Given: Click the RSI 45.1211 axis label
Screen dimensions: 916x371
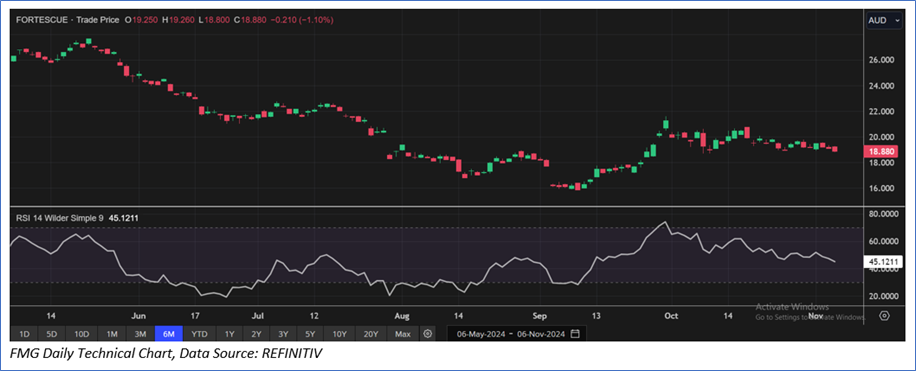Looking at the screenshot, I should tap(882, 262).
